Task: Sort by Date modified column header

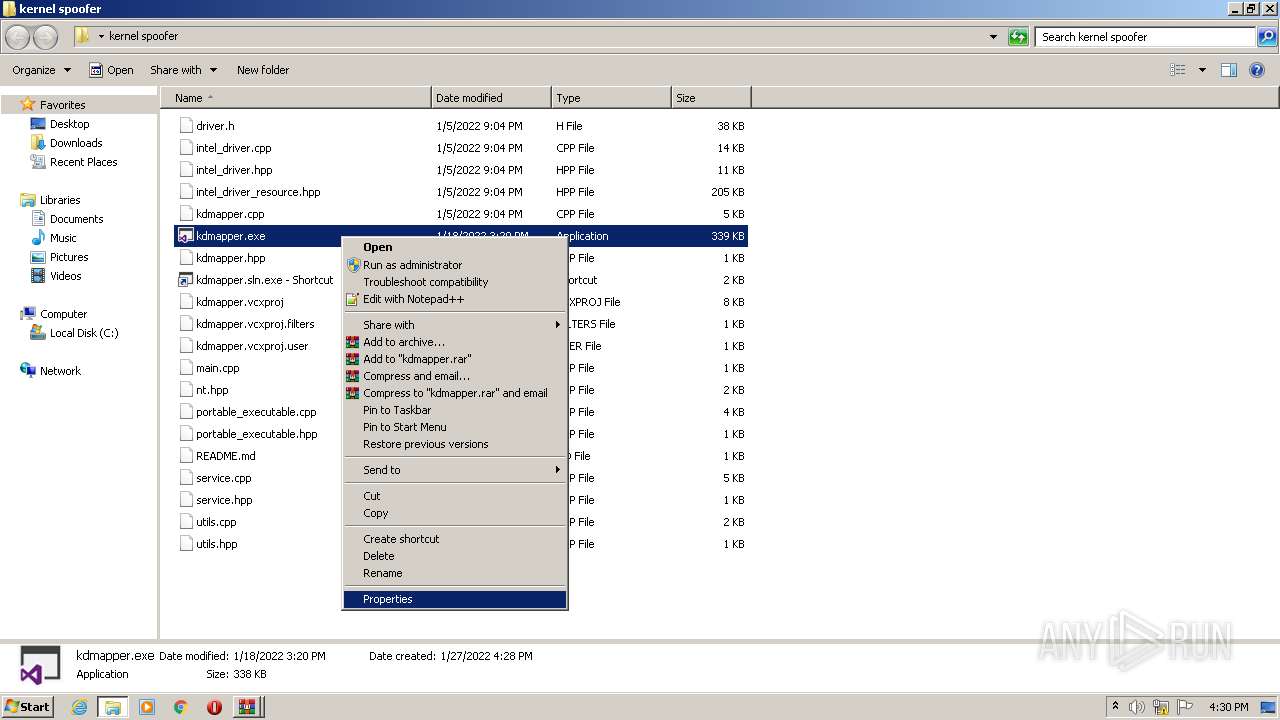Action: 491,98
